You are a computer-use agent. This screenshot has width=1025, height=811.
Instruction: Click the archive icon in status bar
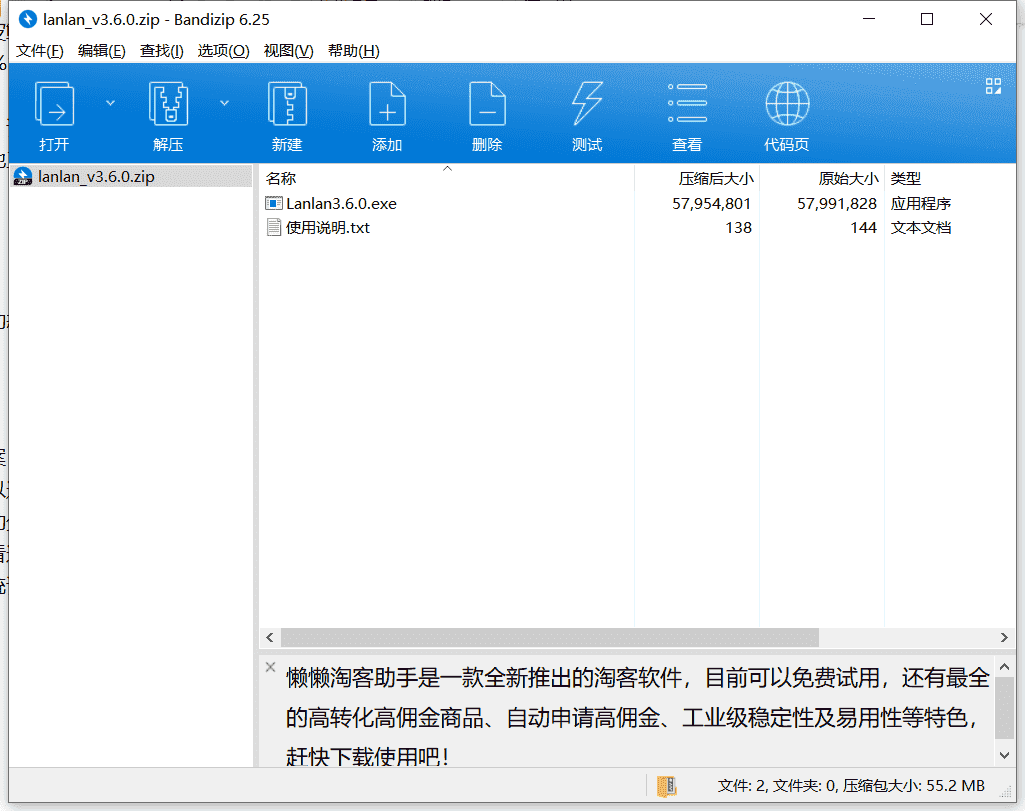[x=666, y=786]
